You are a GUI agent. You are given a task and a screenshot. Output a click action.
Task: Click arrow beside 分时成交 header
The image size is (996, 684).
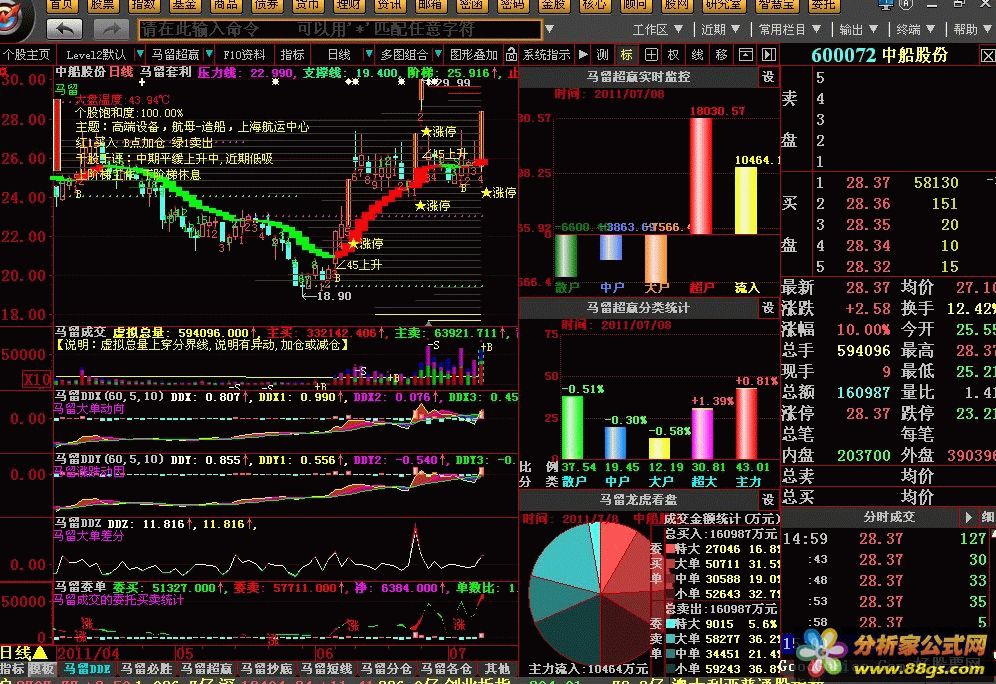[968, 518]
